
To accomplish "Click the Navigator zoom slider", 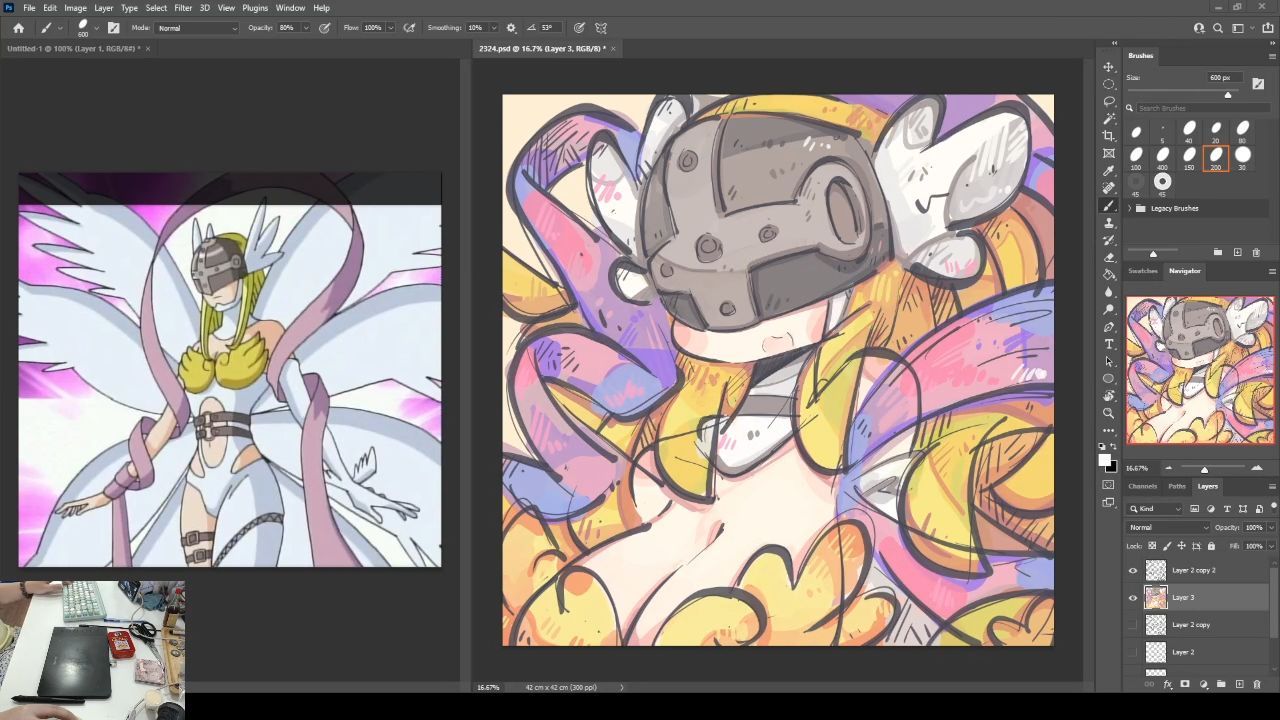I will click(x=1204, y=468).
